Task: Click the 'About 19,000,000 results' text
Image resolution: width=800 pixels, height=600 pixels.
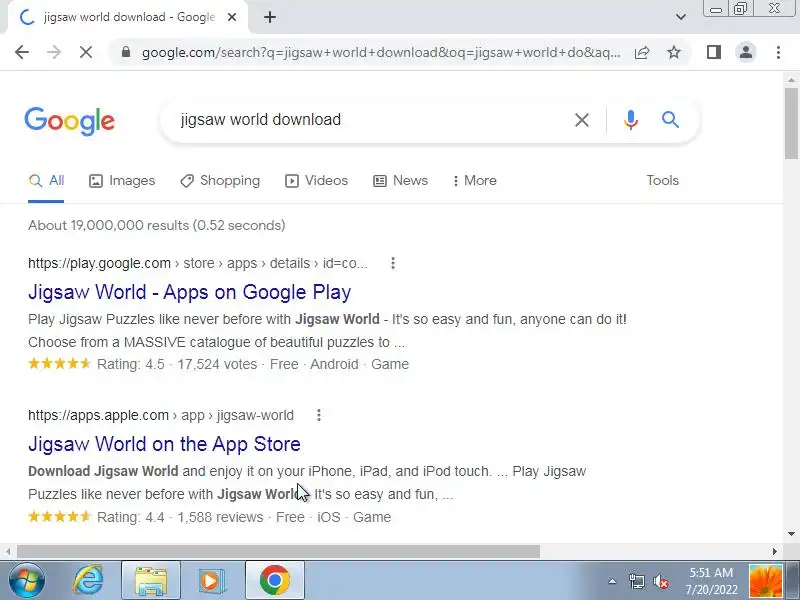Action: click(x=157, y=226)
